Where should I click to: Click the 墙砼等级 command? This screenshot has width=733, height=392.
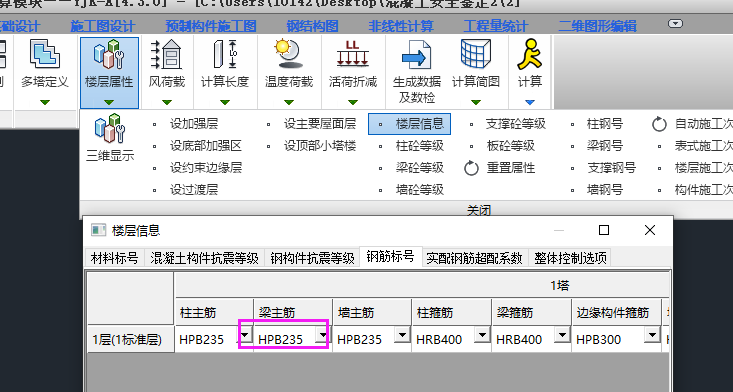pyautogui.click(x=420, y=190)
